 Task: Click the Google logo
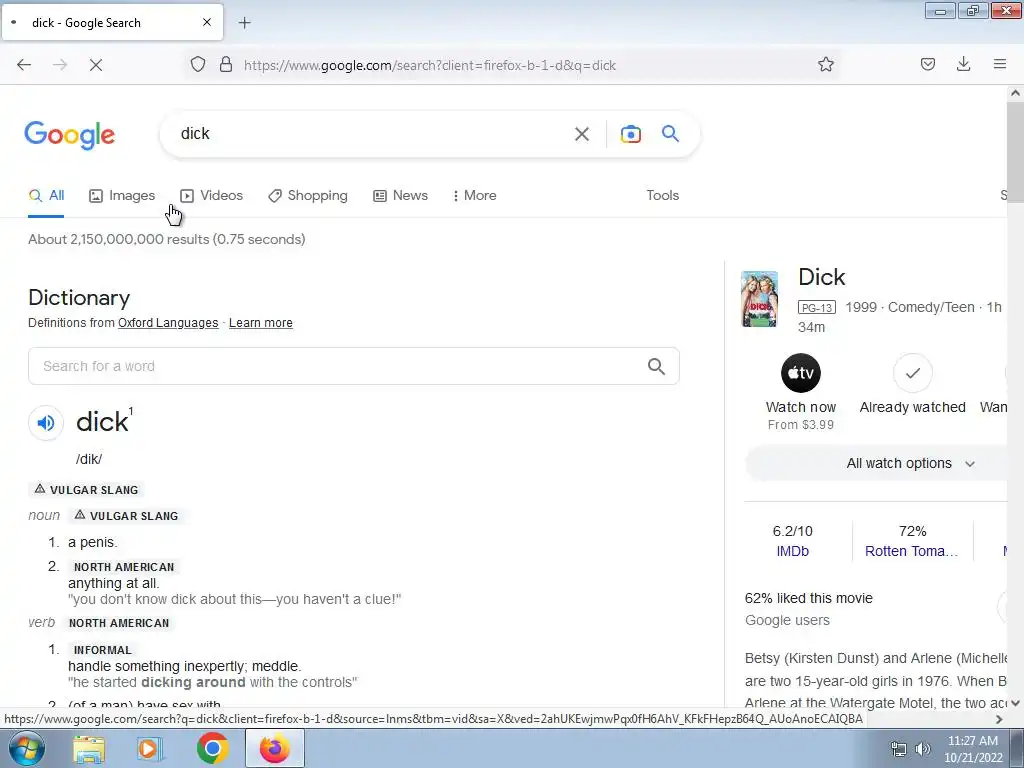[x=70, y=135]
